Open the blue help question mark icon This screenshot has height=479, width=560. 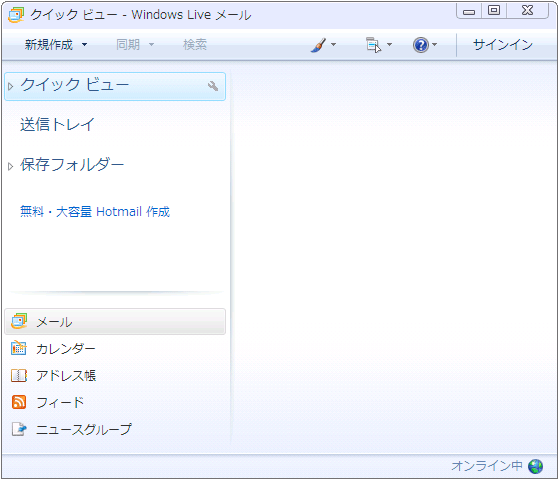pos(421,45)
